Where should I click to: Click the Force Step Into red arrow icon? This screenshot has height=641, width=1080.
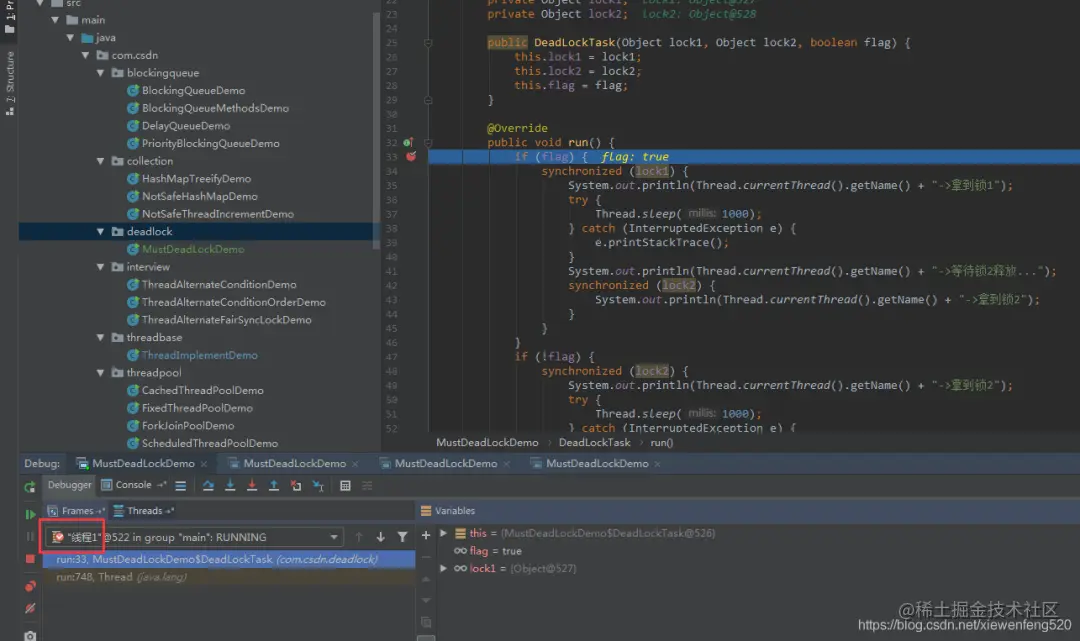pyautogui.click(x=252, y=485)
